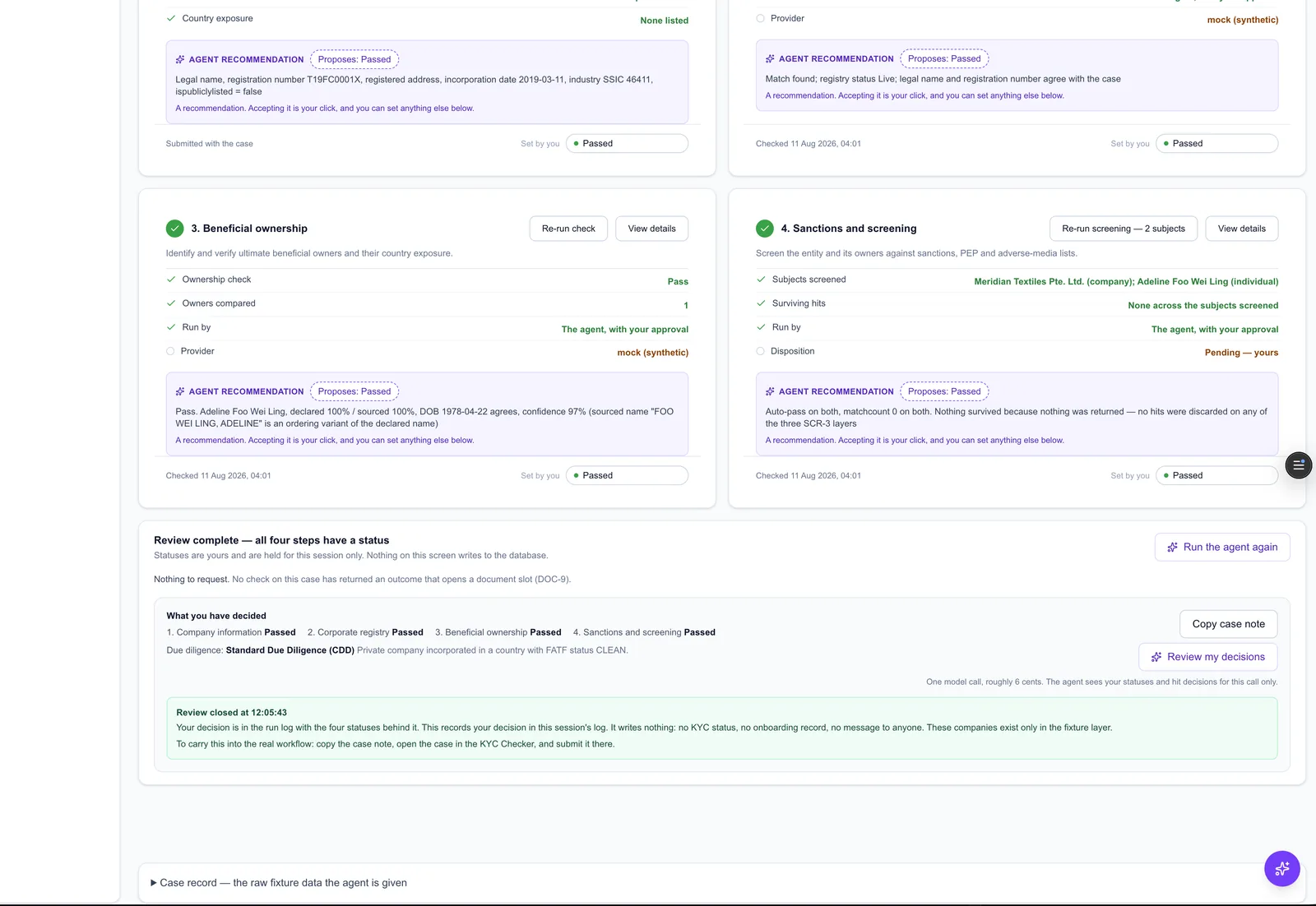This screenshot has width=1316, height=906.
Task: Open View details for Sanctions and screening
Action: [1241, 229]
